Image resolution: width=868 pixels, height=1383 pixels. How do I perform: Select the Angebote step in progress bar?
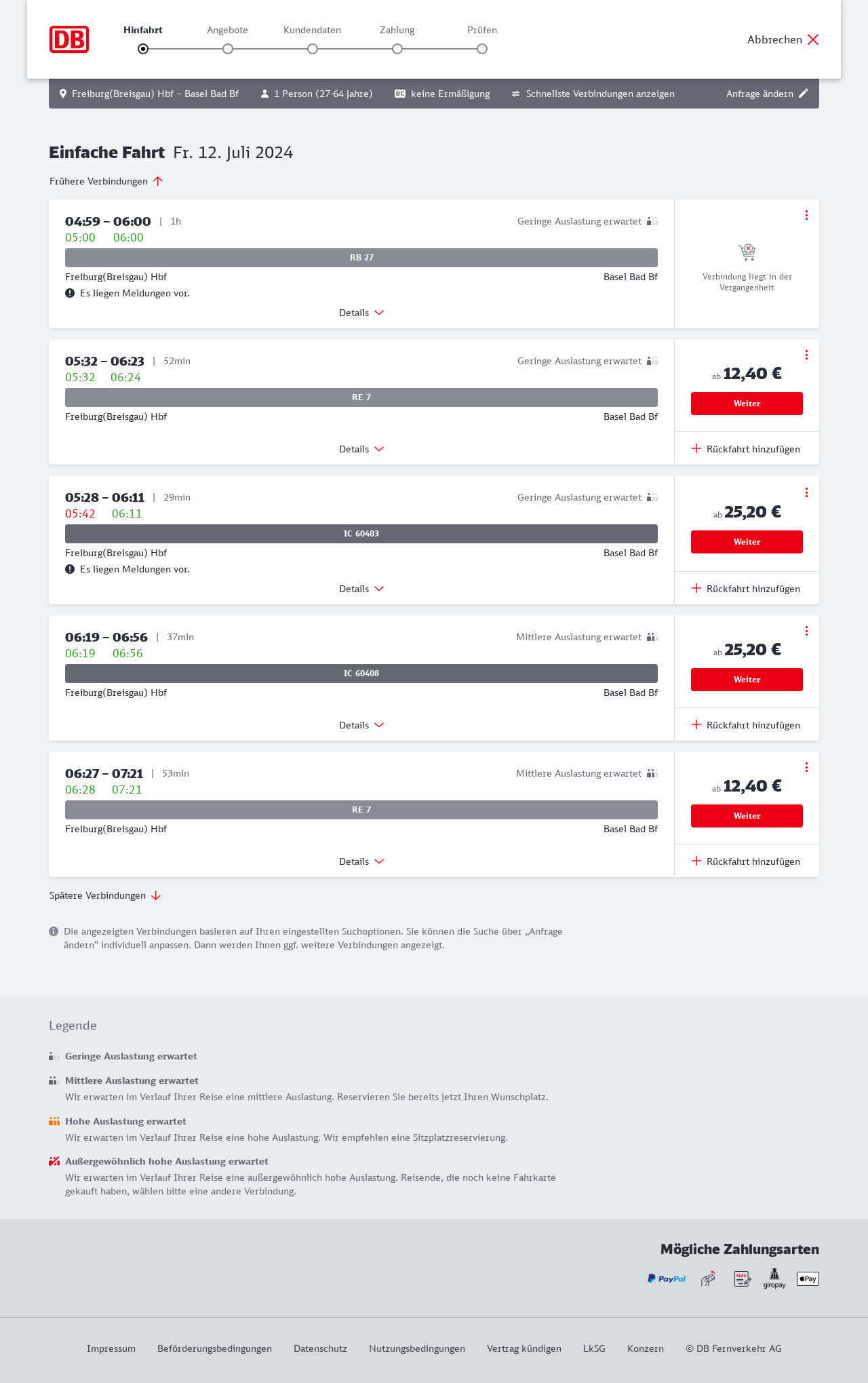228,49
